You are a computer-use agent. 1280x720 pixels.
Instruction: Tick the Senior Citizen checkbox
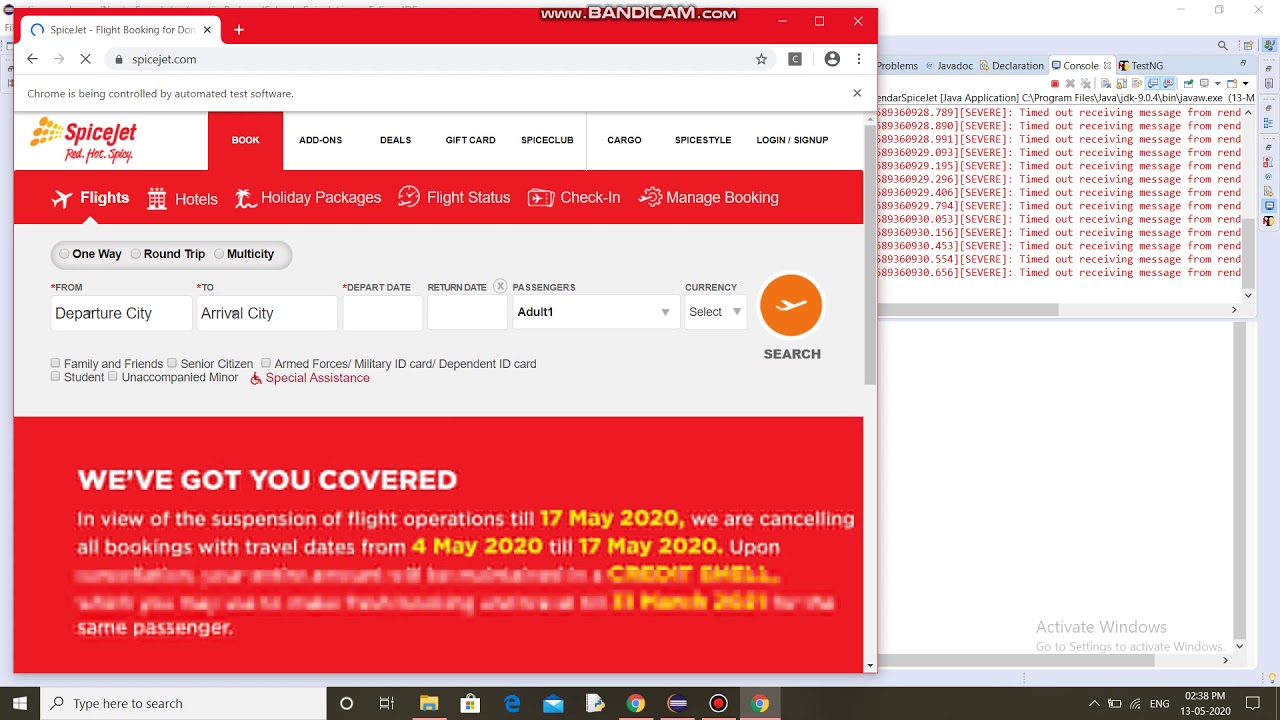[x=172, y=363]
